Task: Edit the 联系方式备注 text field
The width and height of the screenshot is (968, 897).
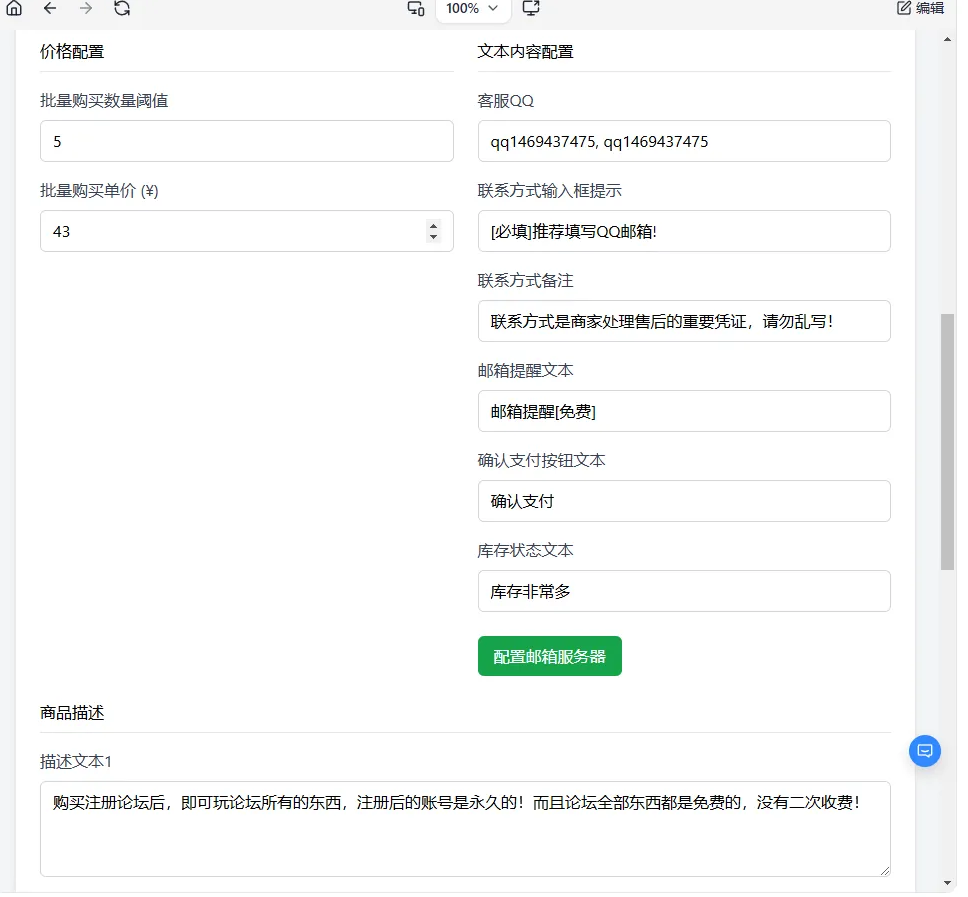Action: [683, 321]
